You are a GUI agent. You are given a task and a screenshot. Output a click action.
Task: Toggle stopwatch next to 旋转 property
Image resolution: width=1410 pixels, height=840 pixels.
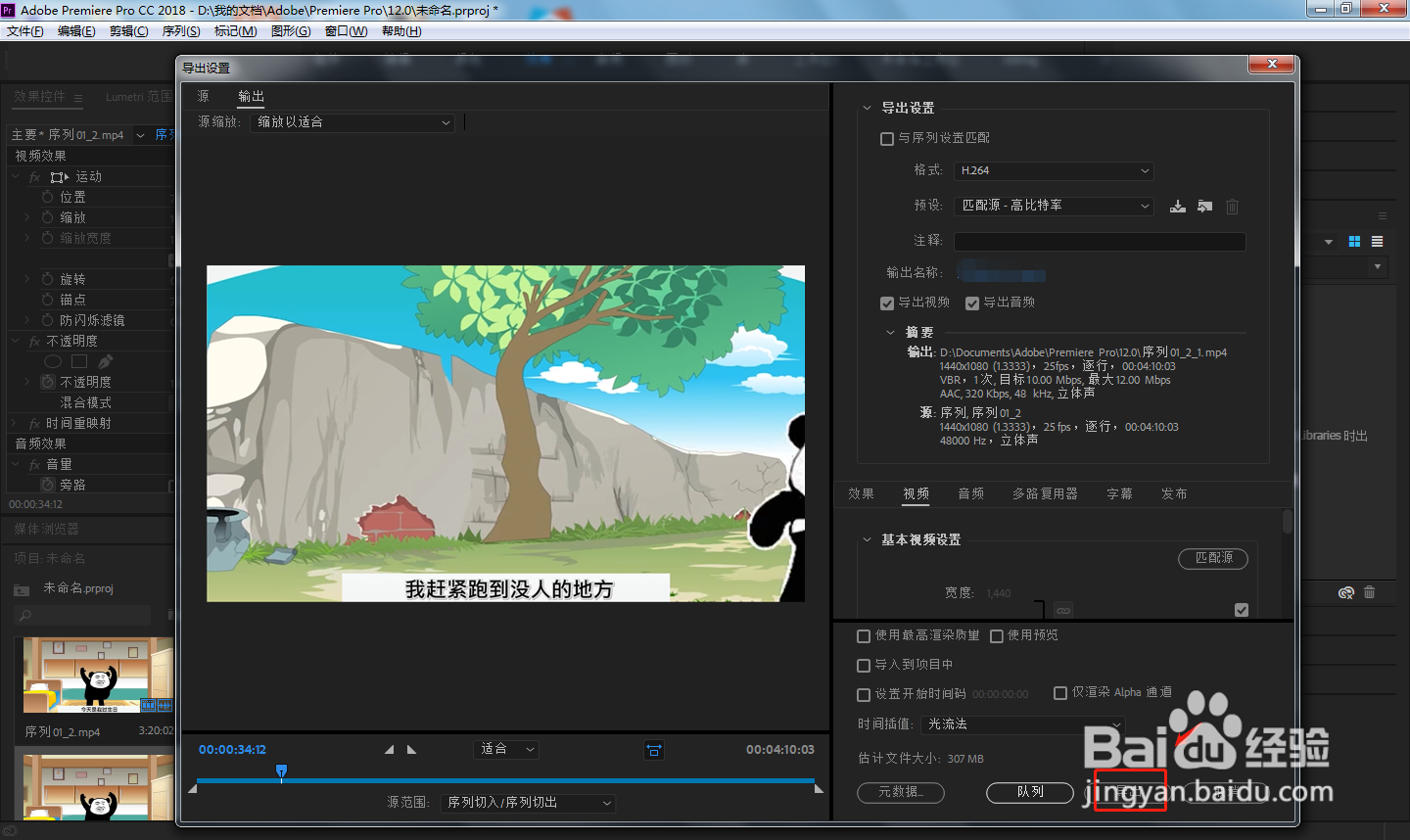click(x=47, y=279)
